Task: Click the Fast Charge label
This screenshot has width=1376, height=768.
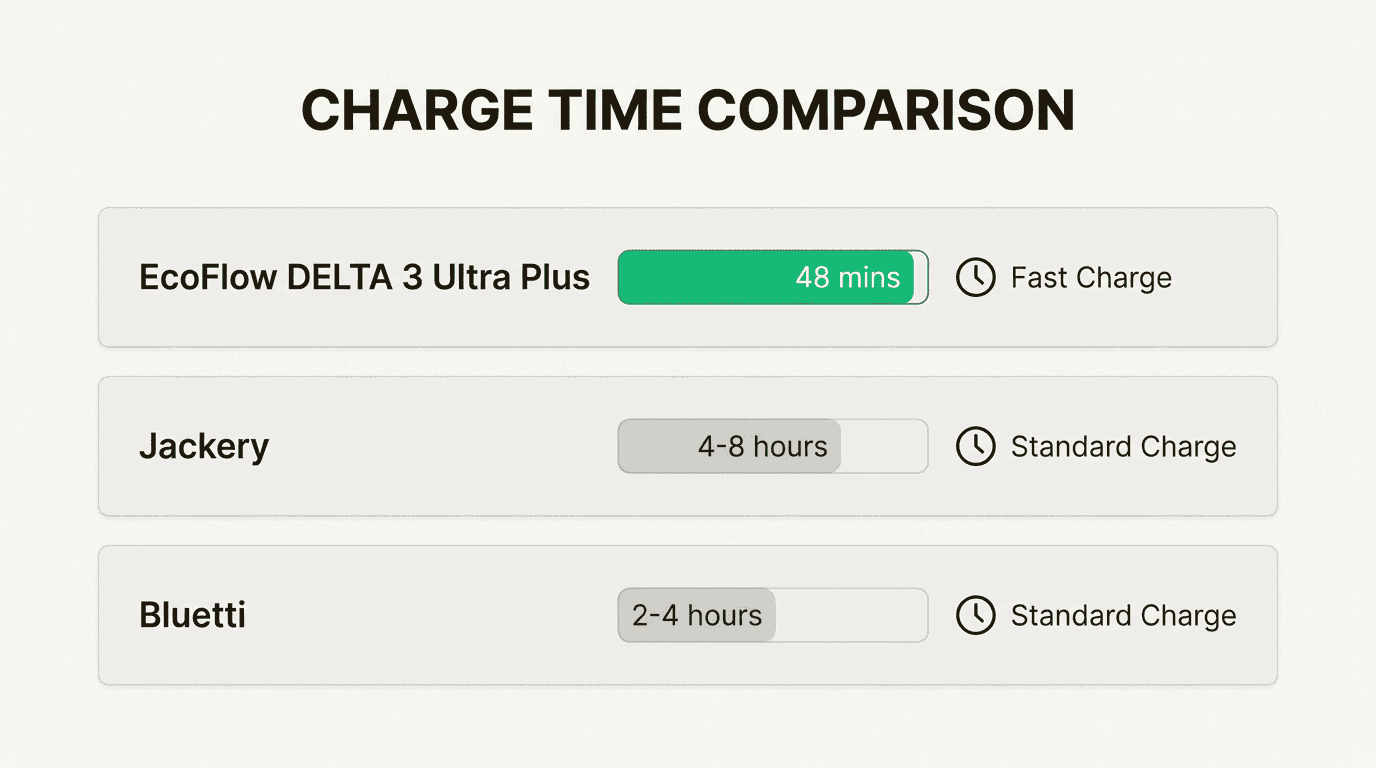Action: pos(1091,277)
